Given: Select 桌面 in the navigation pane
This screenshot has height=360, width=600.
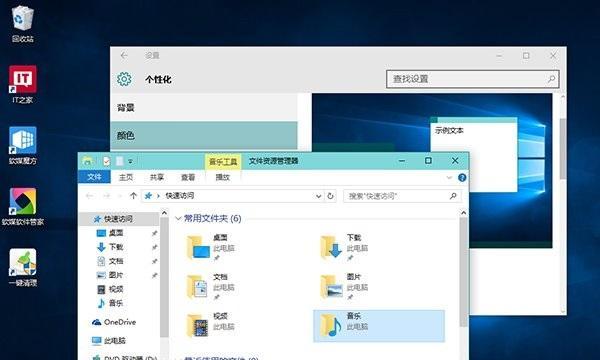Looking at the screenshot, I should [x=116, y=233].
